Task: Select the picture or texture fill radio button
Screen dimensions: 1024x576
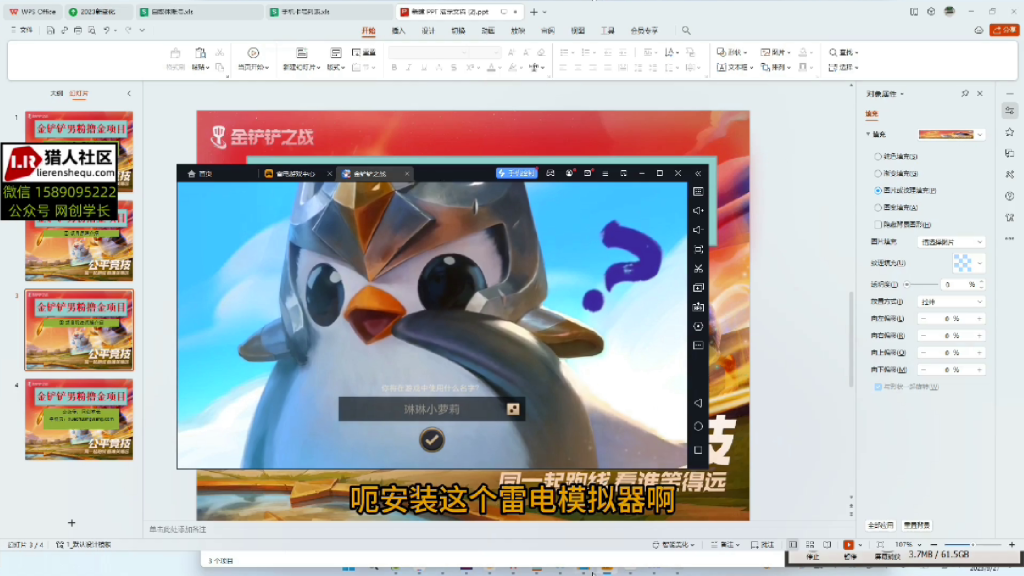Action: tap(878, 189)
